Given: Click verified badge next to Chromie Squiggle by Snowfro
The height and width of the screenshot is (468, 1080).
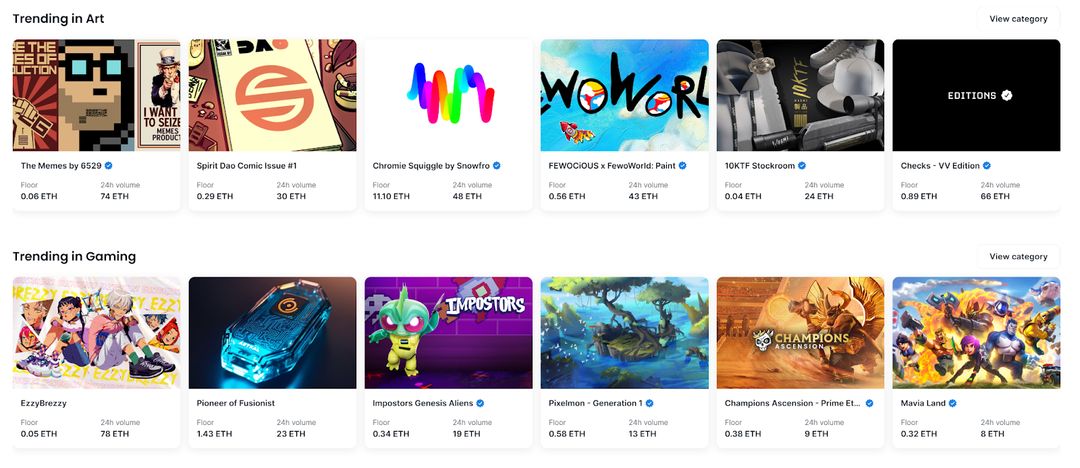Looking at the screenshot, I should (x=497, y=165).
